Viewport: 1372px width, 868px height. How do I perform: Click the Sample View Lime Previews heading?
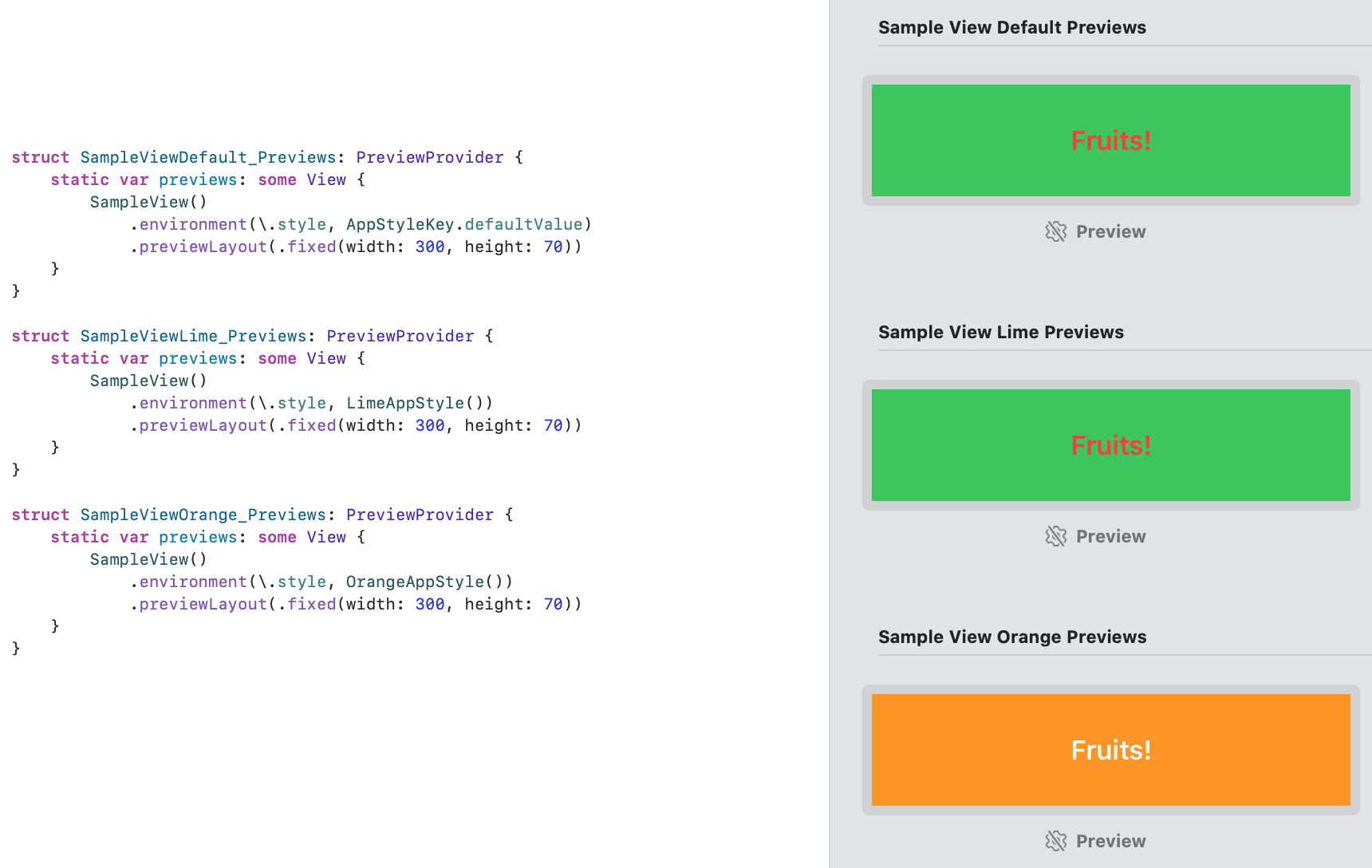pos(1000,332)
